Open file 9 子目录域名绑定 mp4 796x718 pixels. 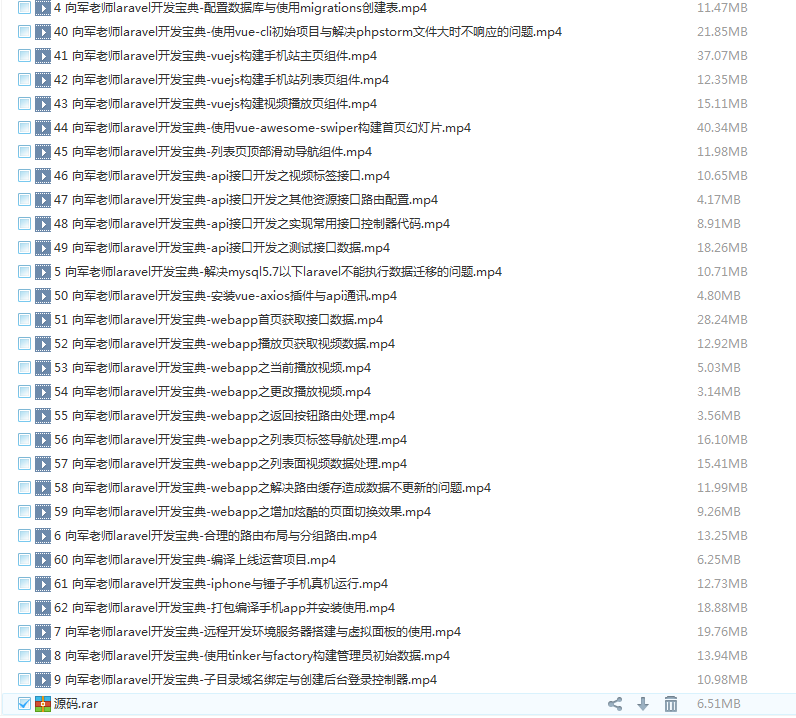[x=246, y=679]
